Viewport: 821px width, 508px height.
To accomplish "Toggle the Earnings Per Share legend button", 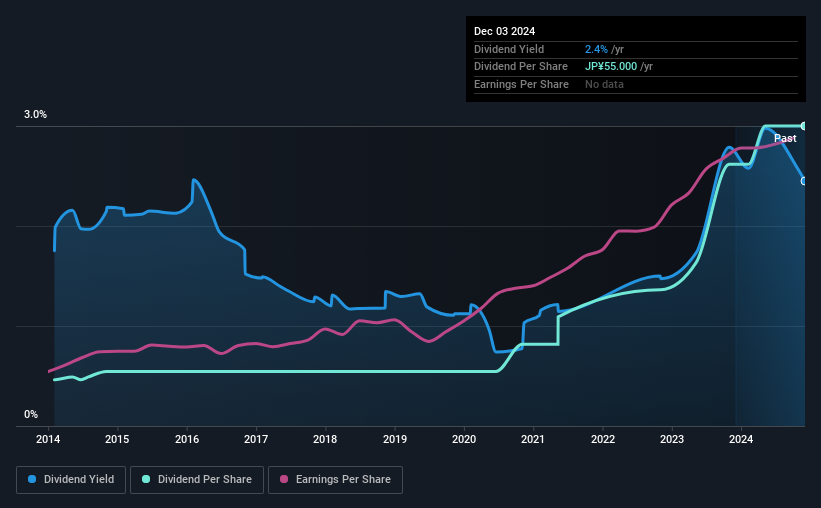I will tap(335, 480).
